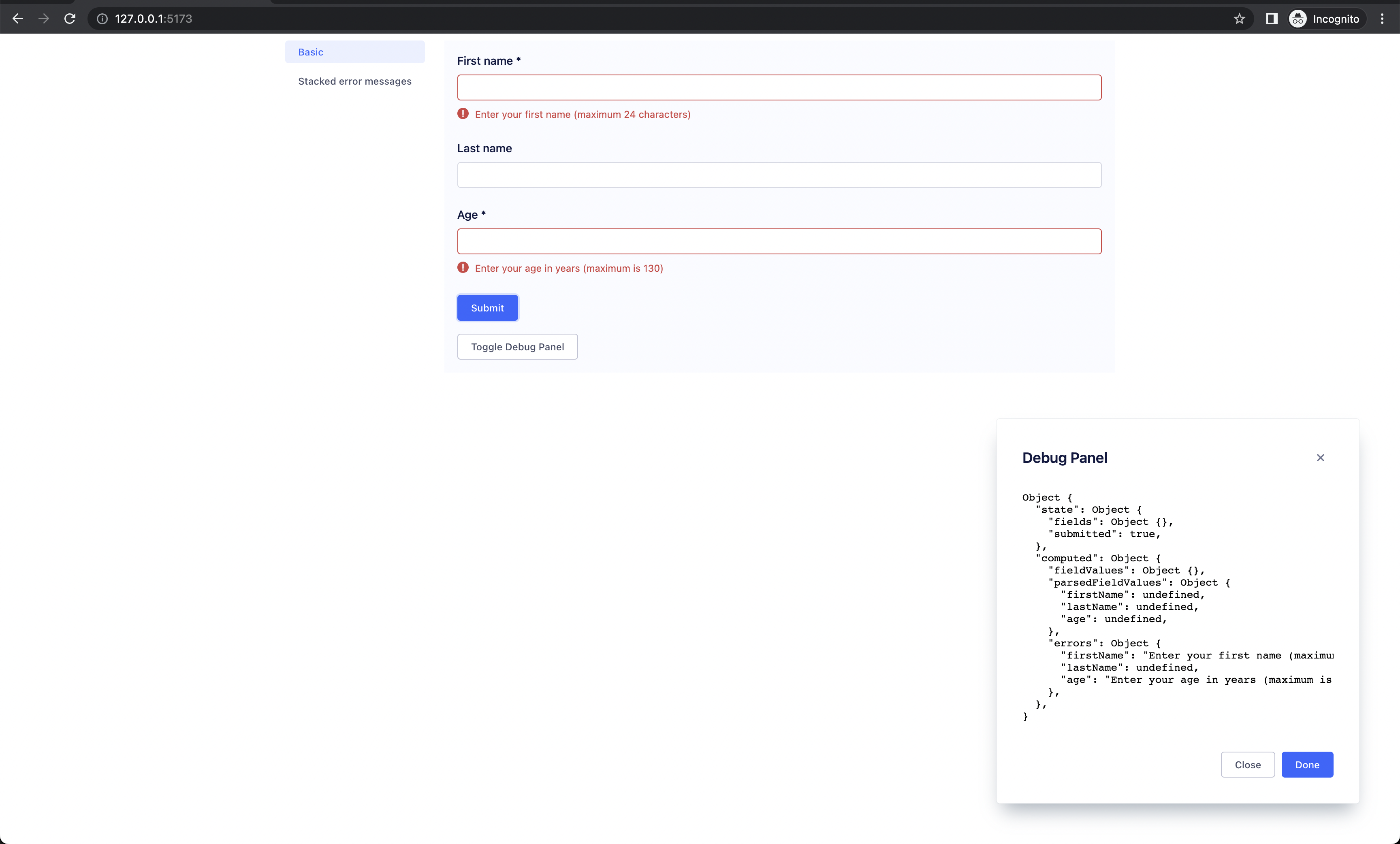Screen dimensions: 1400x844
Task: Bookmark the page with the star icon
Action: click(1239, 19)
